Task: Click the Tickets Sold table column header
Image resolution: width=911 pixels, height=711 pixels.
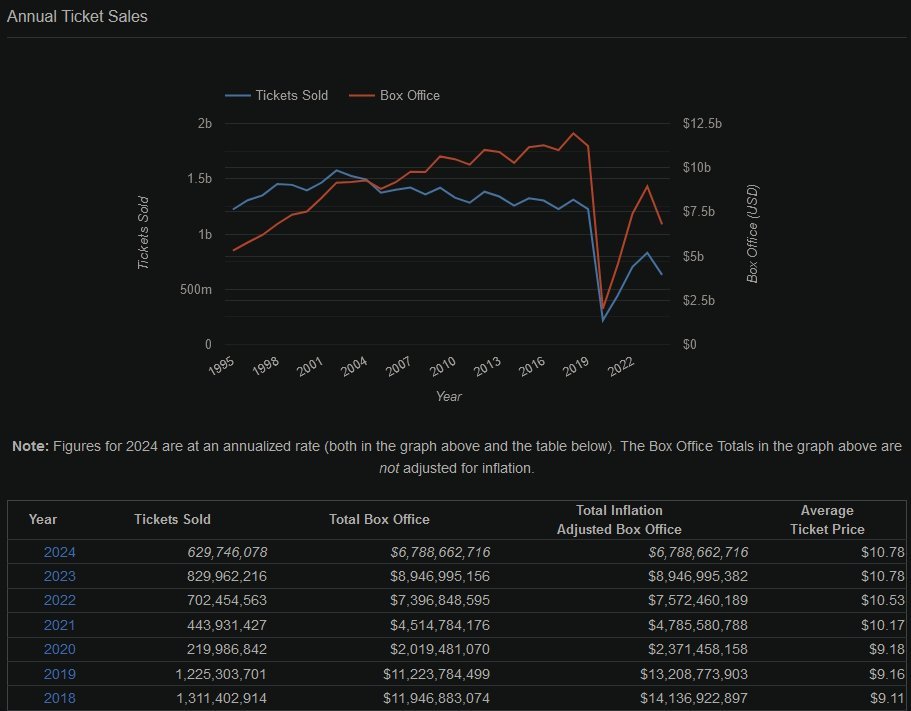Action: tap(172, 519)
